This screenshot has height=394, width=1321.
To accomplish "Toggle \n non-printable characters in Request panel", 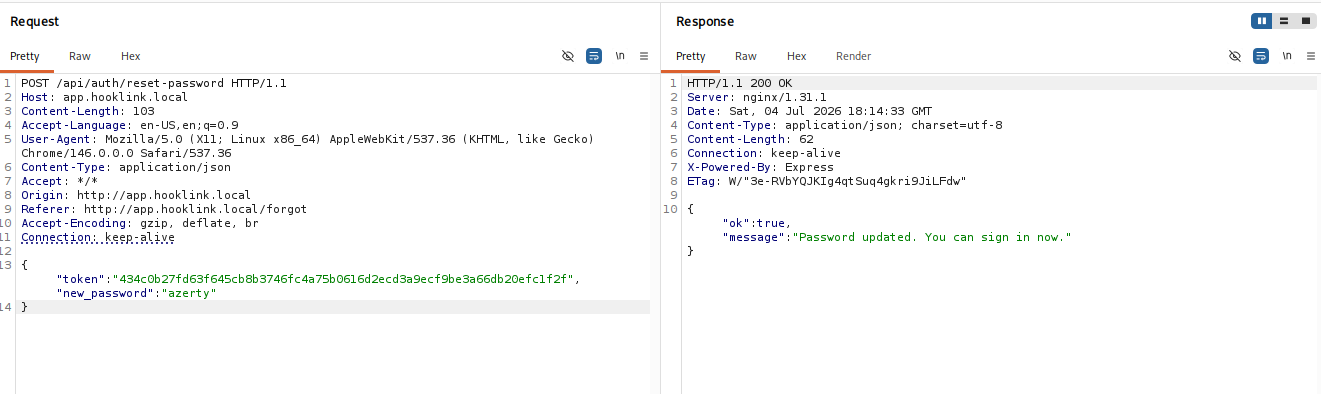I will point(620,56).
